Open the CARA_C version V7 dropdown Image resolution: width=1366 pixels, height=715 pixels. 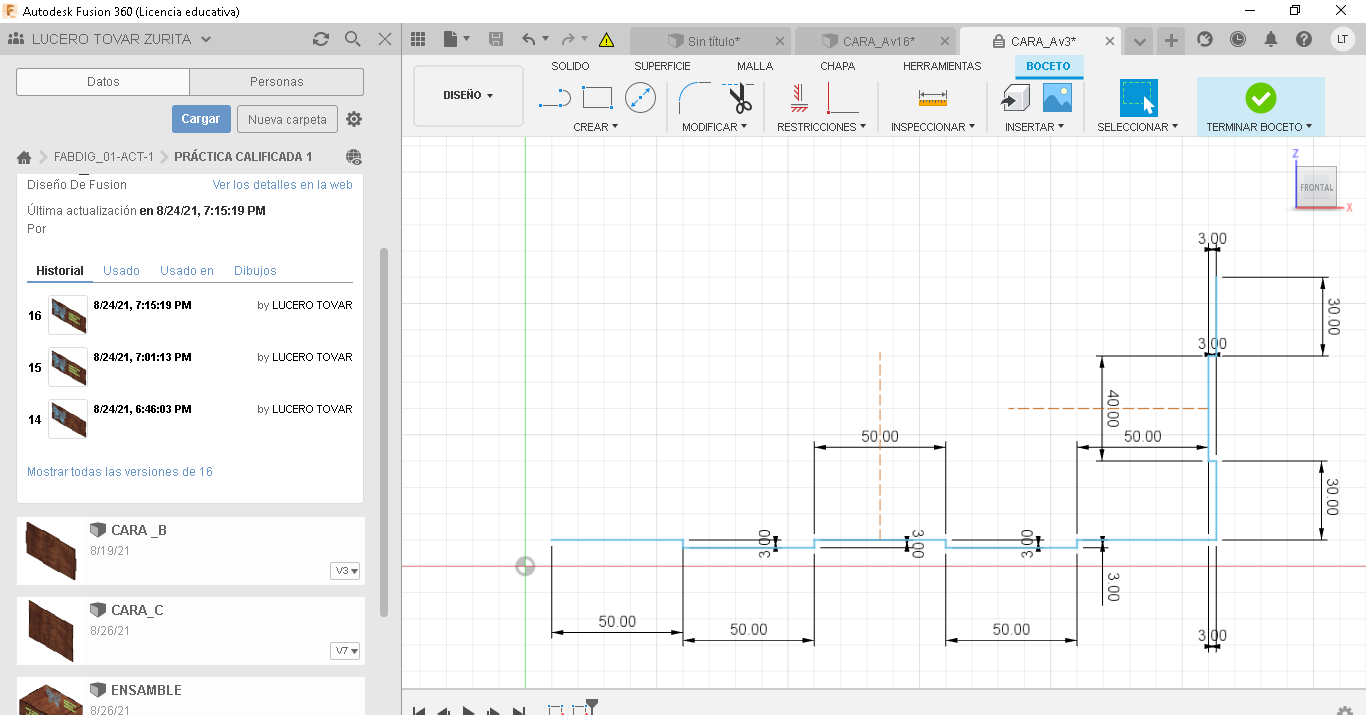coord(346,650)
